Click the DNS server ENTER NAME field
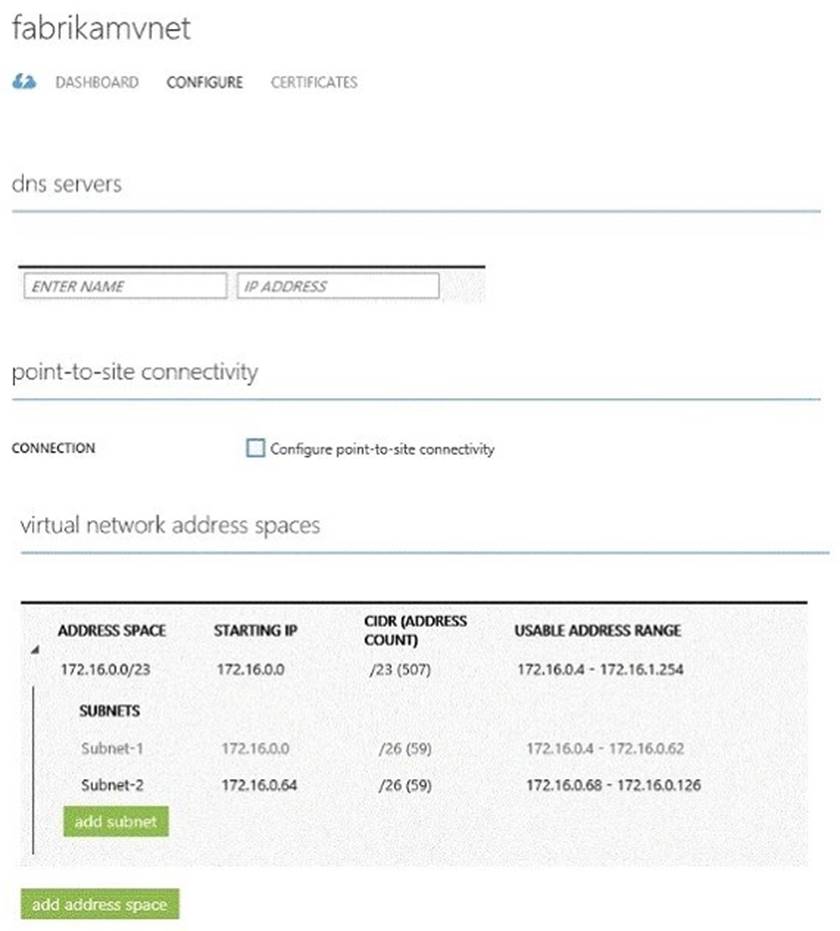The width and height of the screenshot is (840, 931). click(125, 286)
